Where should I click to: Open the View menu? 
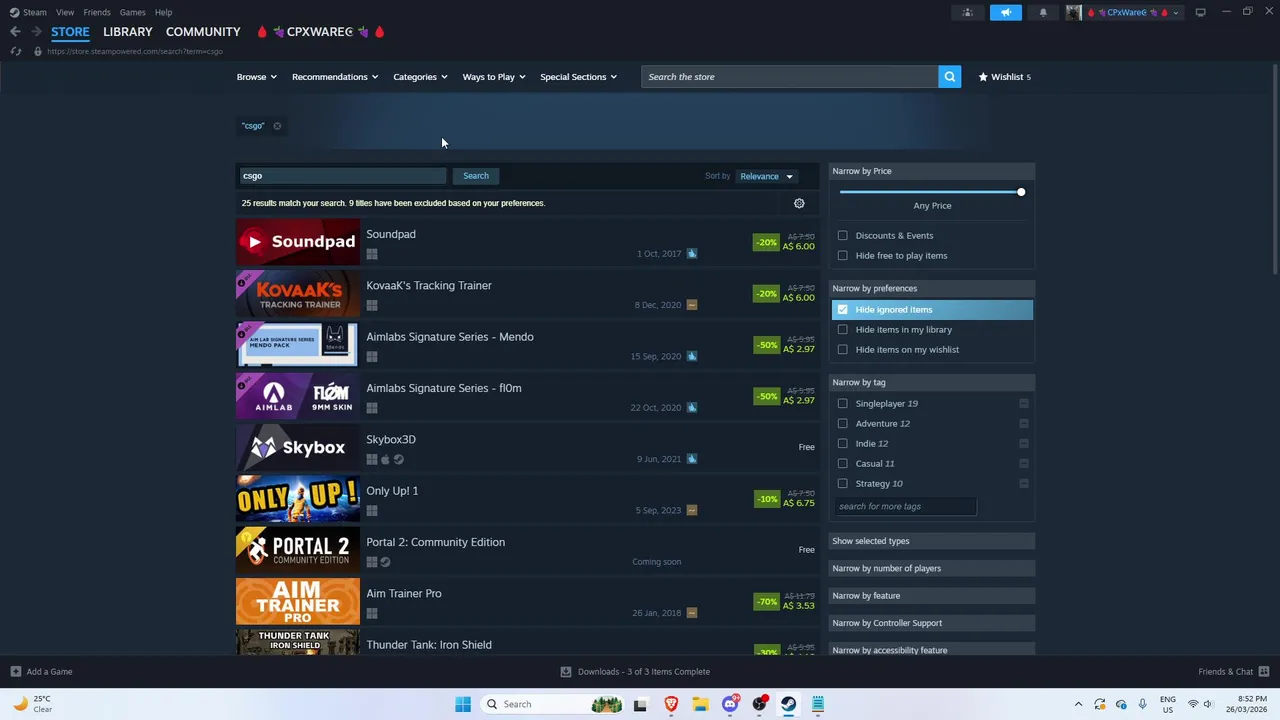(x=65, y=12)
